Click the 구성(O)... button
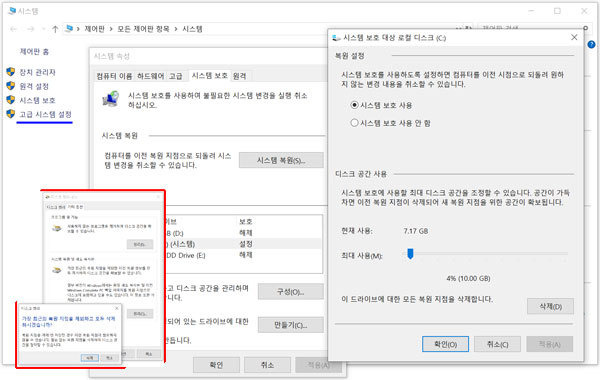 (291, 292)
